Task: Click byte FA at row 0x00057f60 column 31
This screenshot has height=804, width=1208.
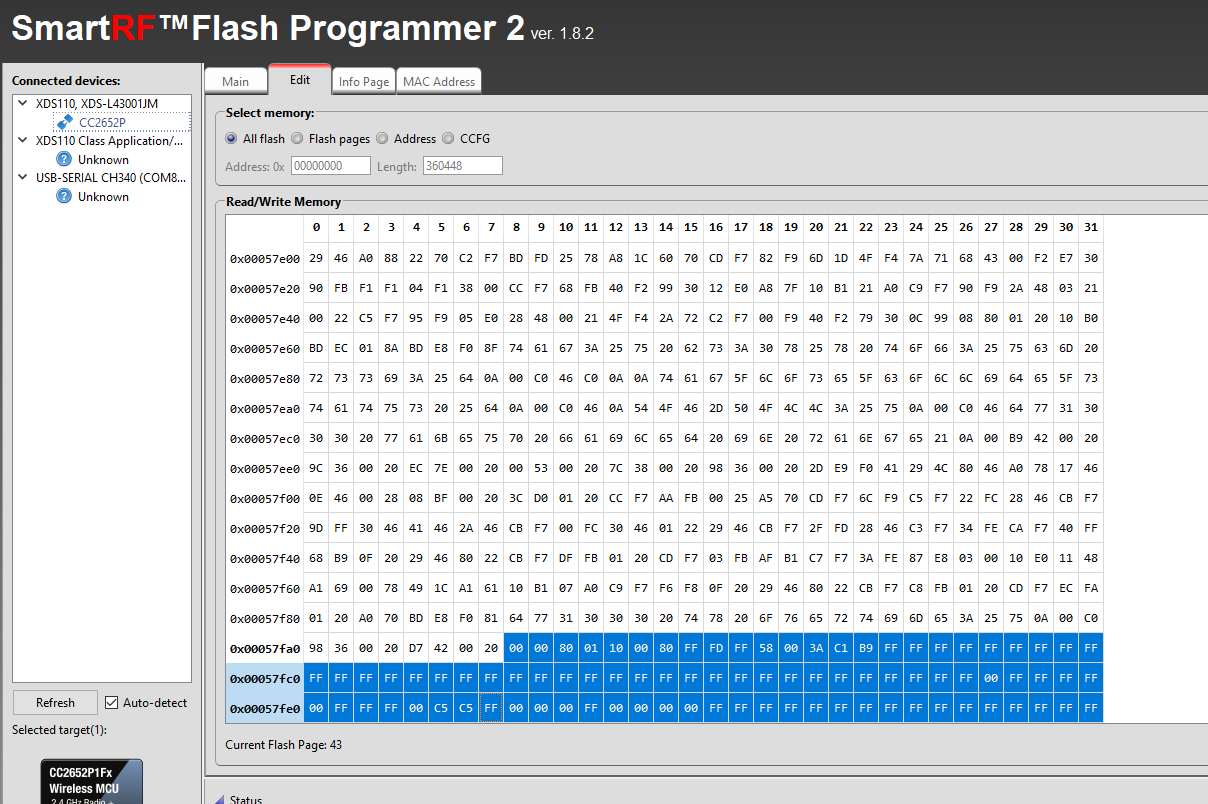Action: (x=1091, y=588)
